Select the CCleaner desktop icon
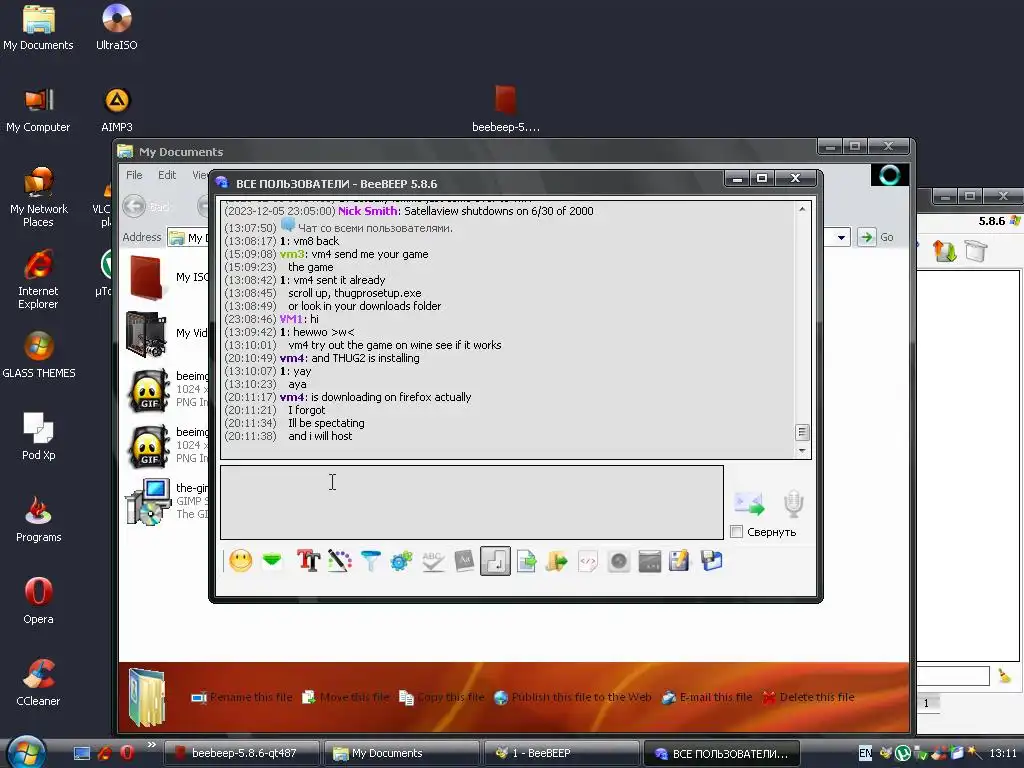Image resolution: width=1024 pixels, height=768 pixels. click(38, 682)
